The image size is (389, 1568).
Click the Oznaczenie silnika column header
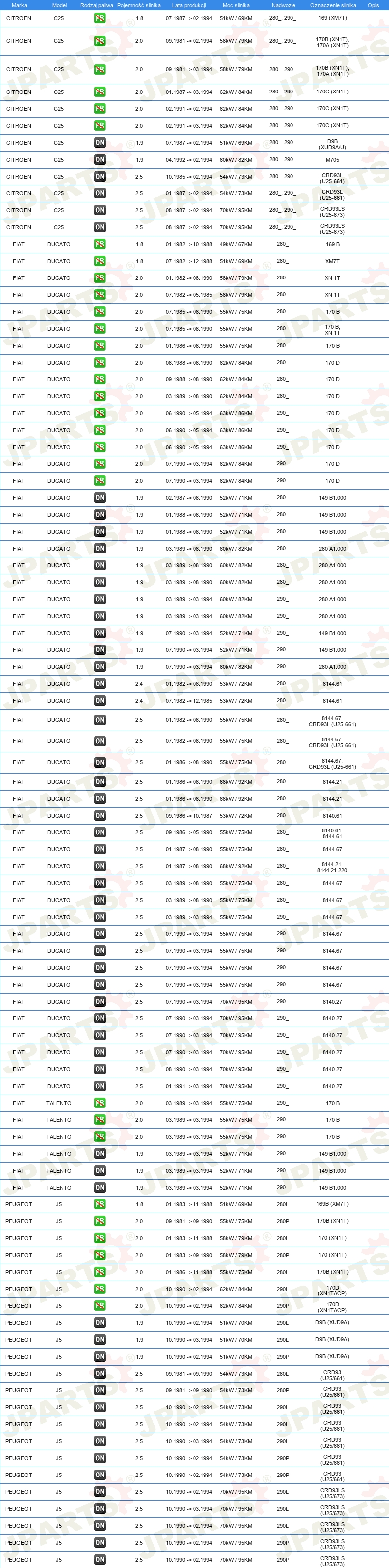(333, 5)
